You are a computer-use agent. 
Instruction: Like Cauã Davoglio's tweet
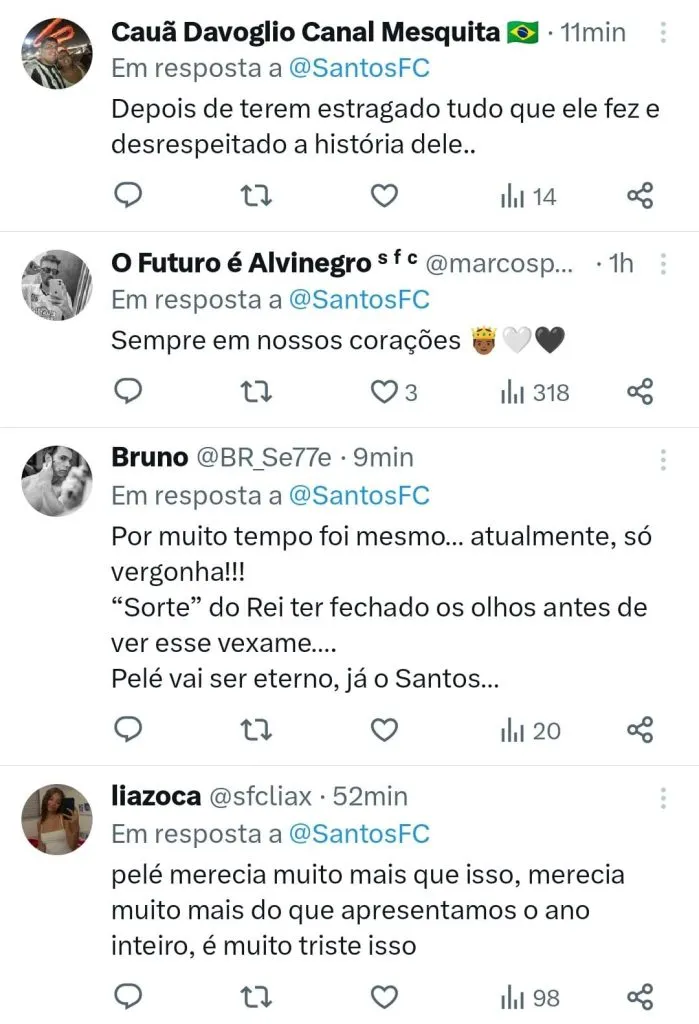click(385, 196)
